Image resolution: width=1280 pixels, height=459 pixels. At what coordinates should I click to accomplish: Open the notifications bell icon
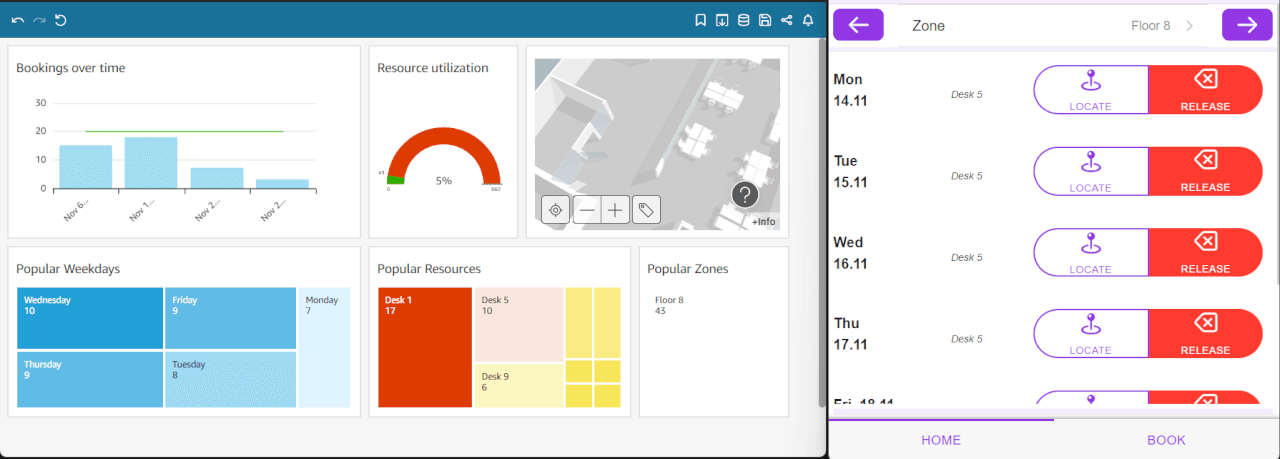tap(808, 20)
